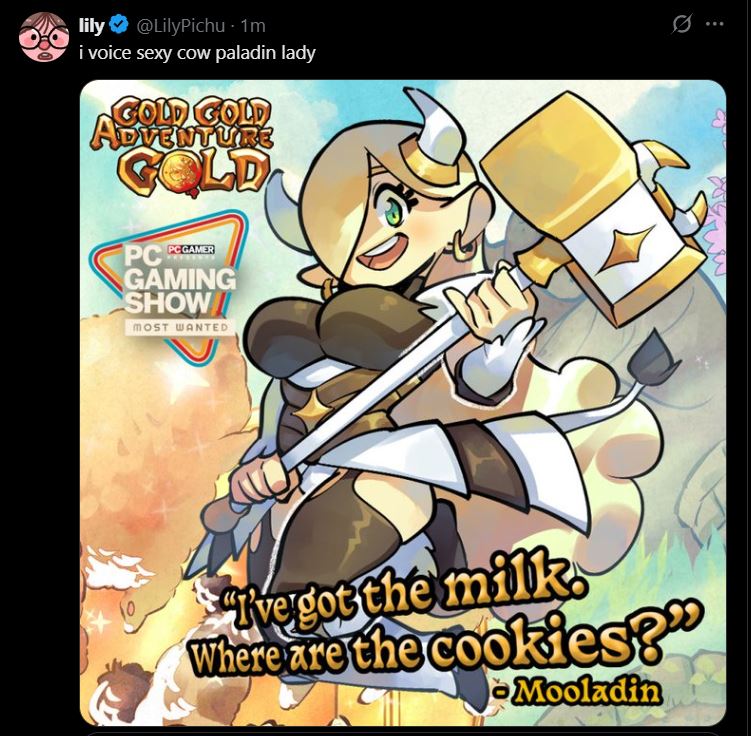Click the display name "lily"
Screen dimensions: 751x736
click(91, 25)
